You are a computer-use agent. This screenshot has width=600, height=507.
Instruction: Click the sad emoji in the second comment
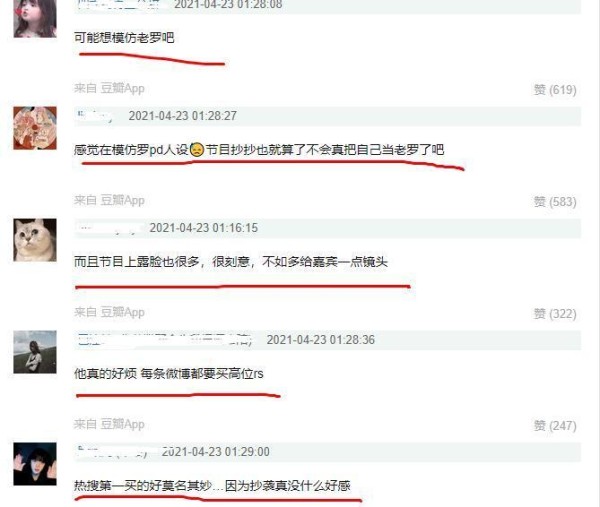click(197, 149)
